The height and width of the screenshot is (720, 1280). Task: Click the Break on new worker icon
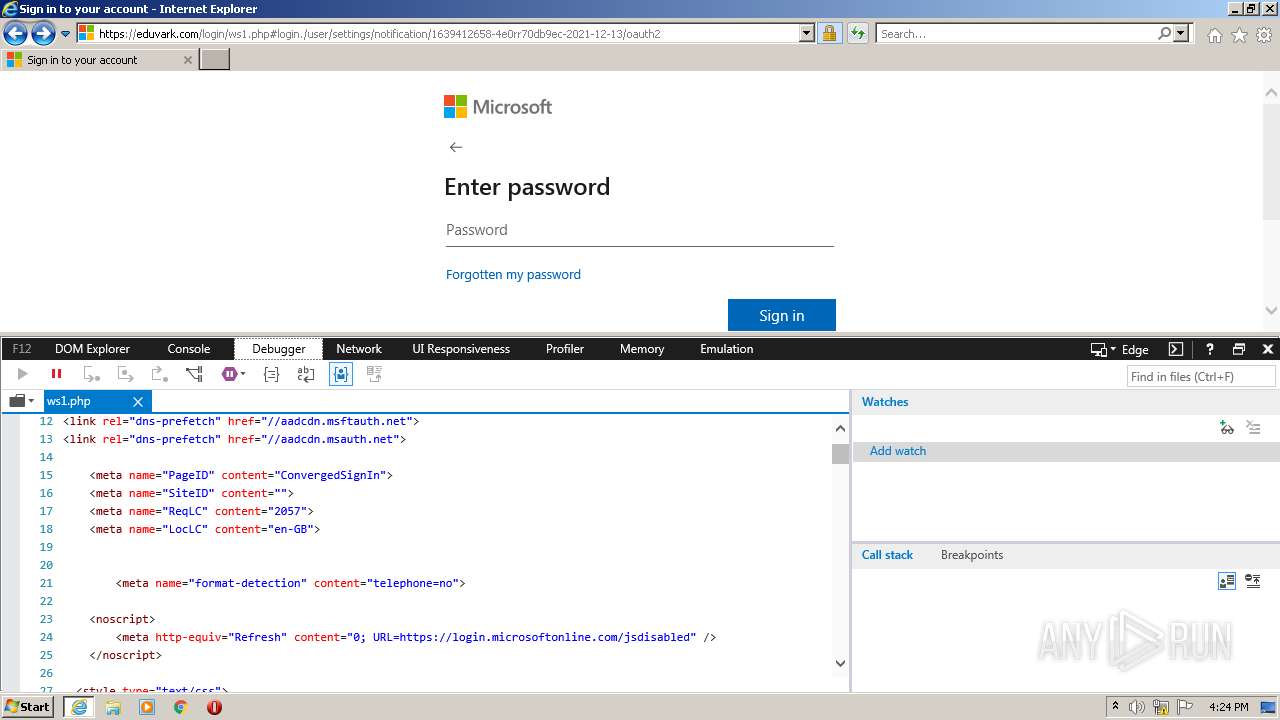[194, 374]
